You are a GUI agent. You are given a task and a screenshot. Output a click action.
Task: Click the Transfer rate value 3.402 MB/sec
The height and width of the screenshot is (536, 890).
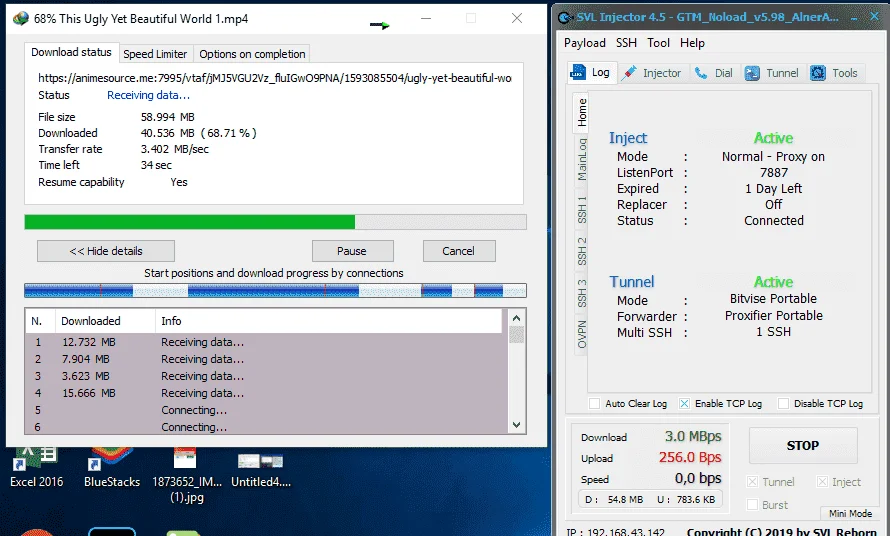click(175, 149)
